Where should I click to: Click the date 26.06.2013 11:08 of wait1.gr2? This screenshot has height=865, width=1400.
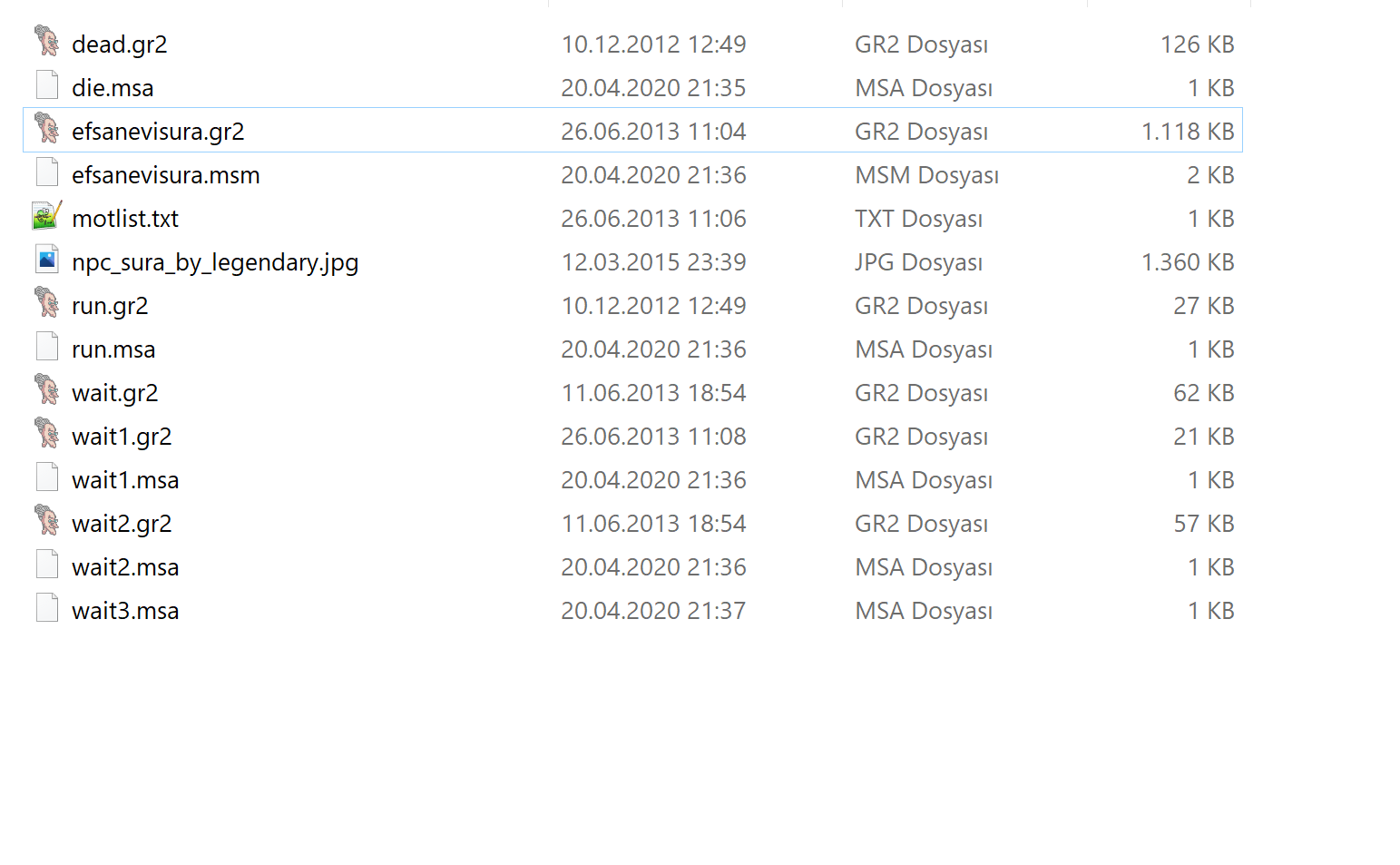coord(653,437)
